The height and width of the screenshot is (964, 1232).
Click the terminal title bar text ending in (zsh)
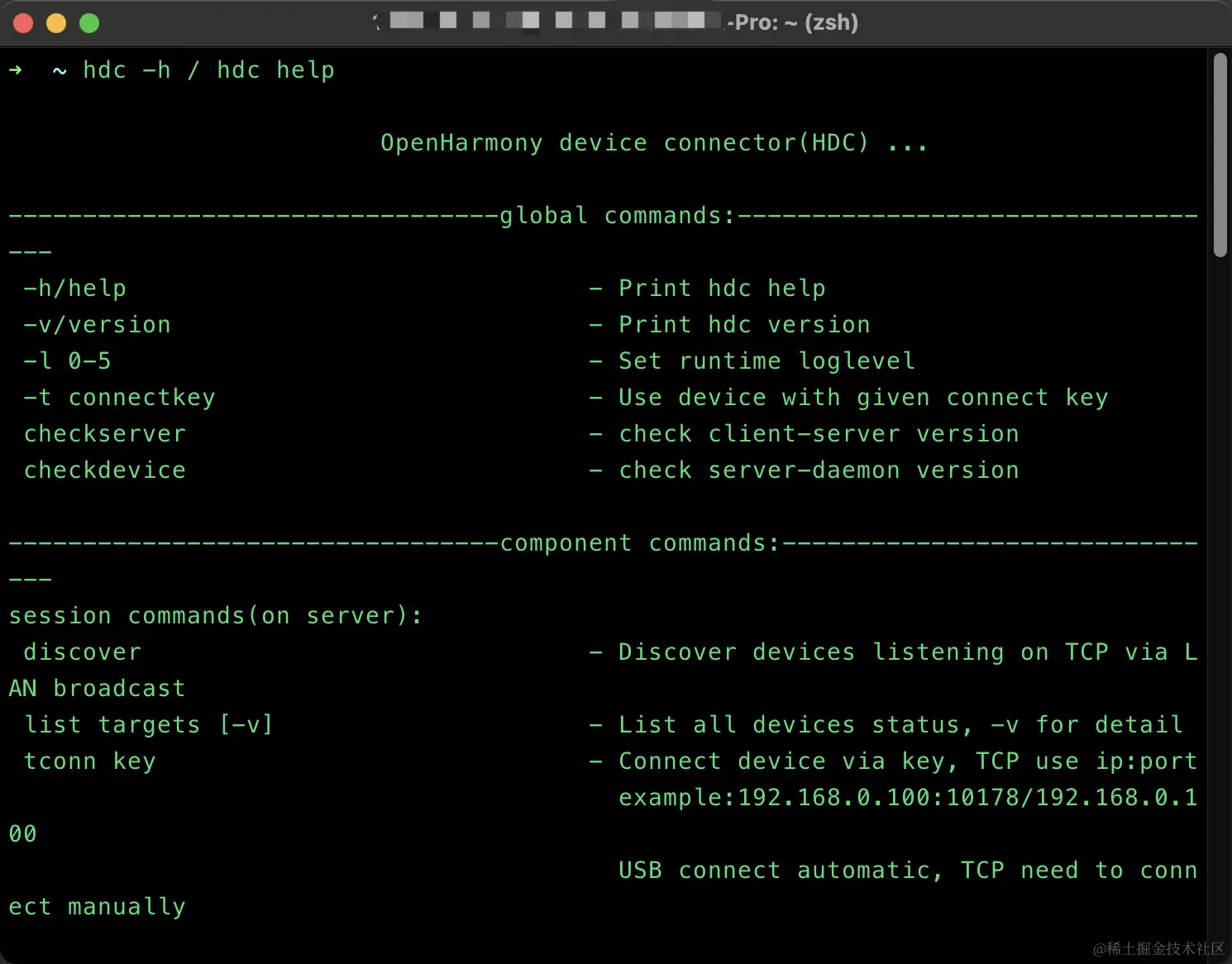click(x=792, y=22)
